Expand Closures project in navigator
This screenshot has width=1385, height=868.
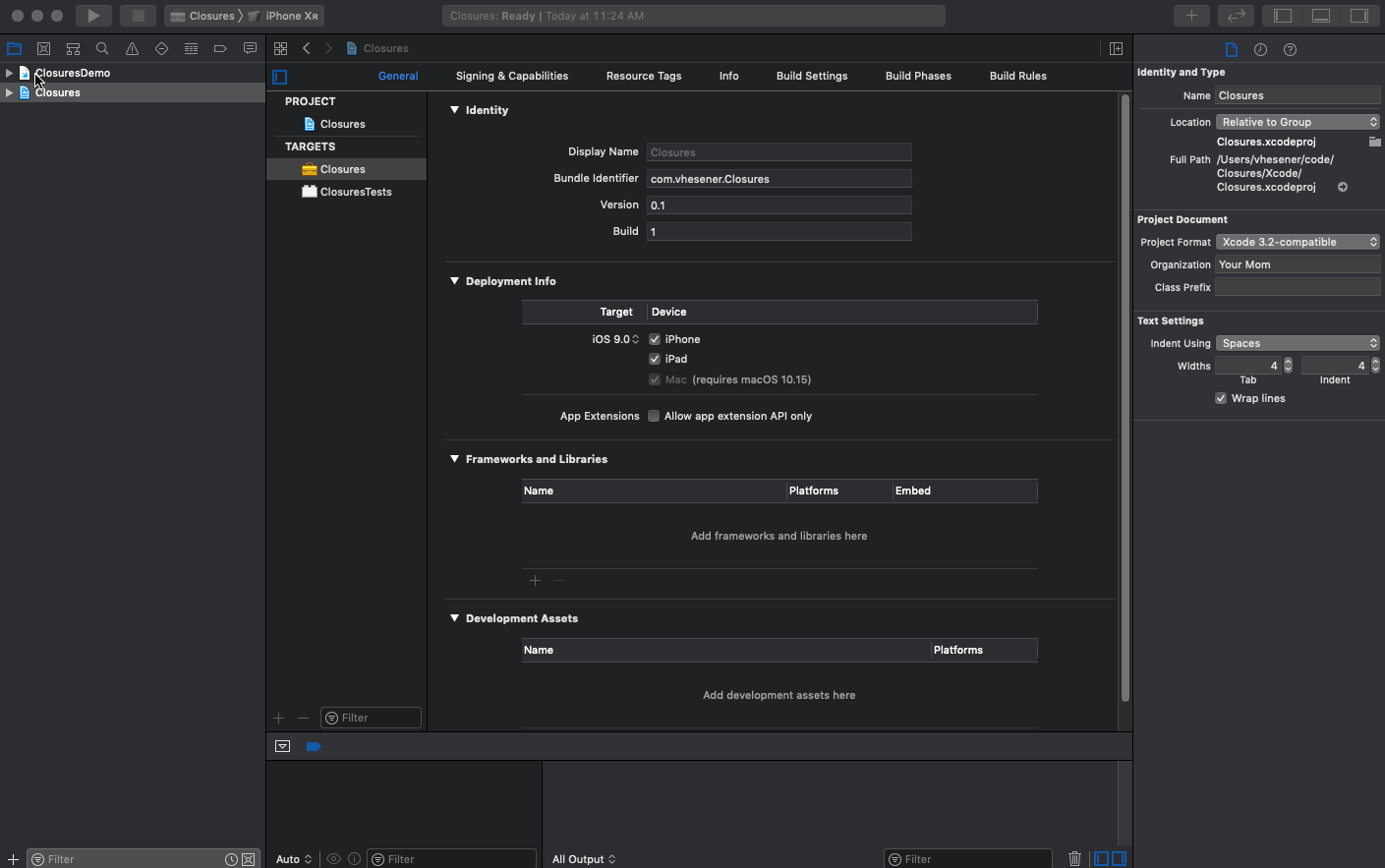(x=9, y=92)
